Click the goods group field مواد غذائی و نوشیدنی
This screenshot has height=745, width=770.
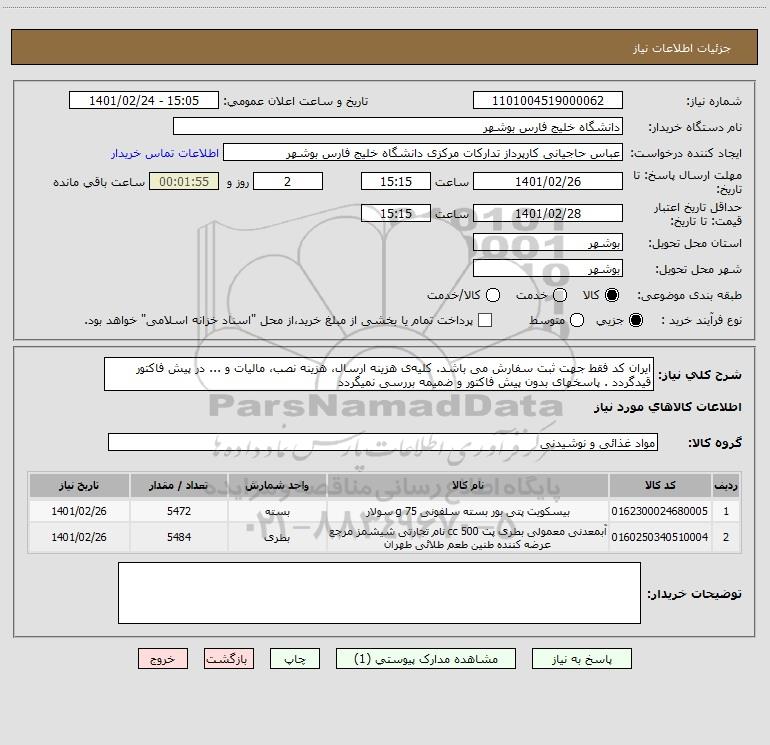383,442
